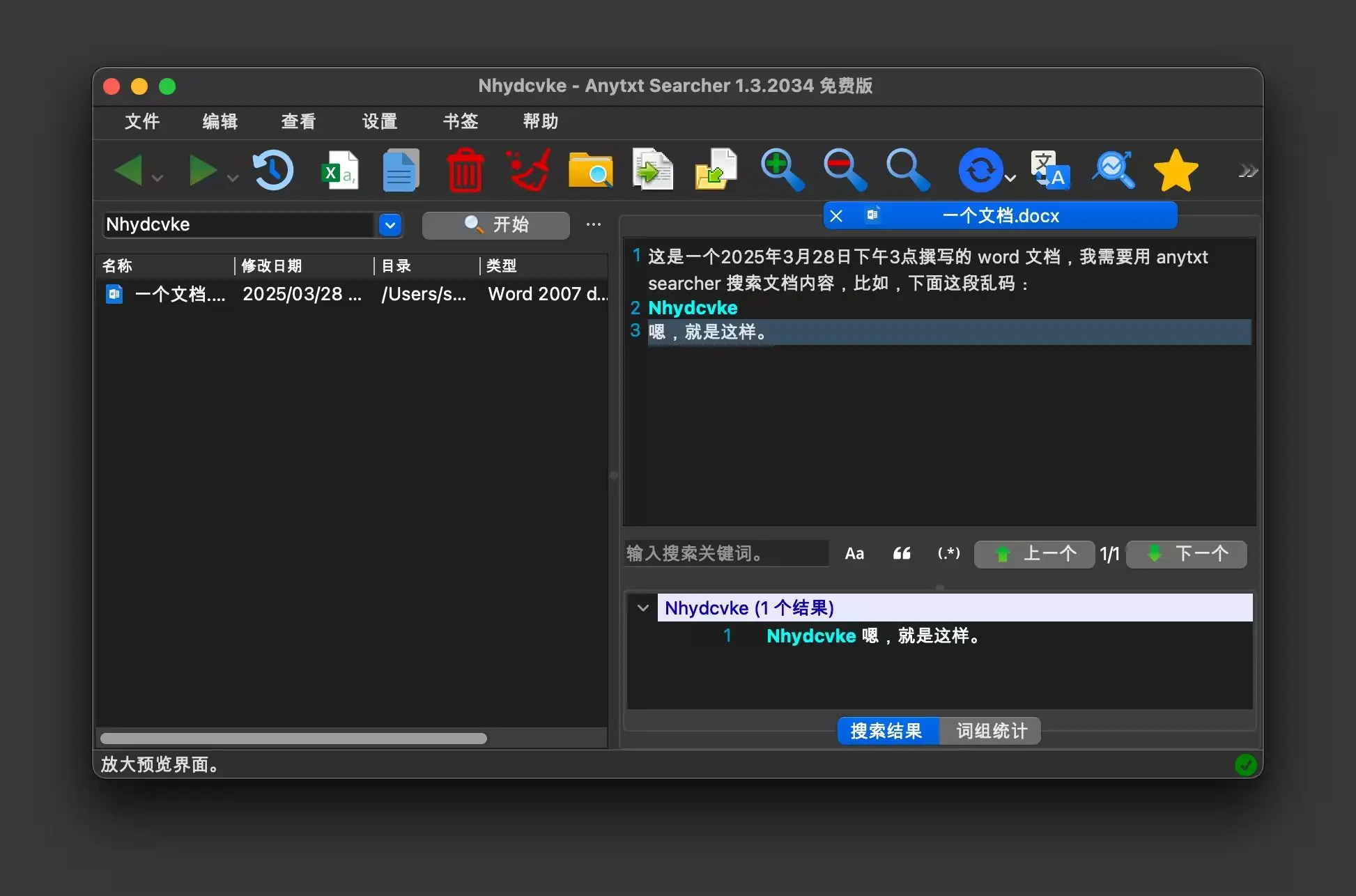Click the 2025/03/28 modified date cell
This screenshot has height=896, width=1356.
(302, 294)
